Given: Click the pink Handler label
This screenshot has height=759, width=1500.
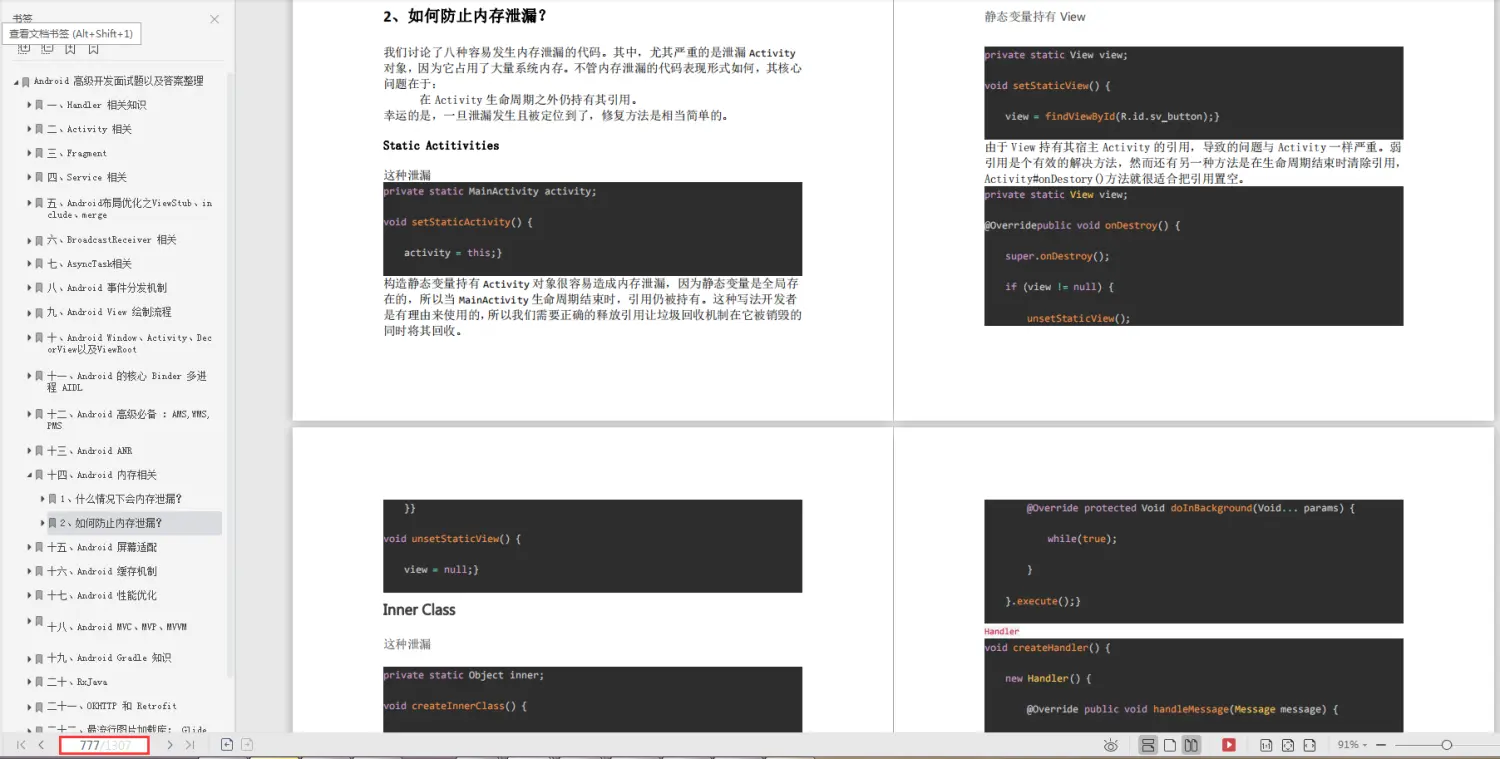Looking at the screenshot, I should [1001, 631].
